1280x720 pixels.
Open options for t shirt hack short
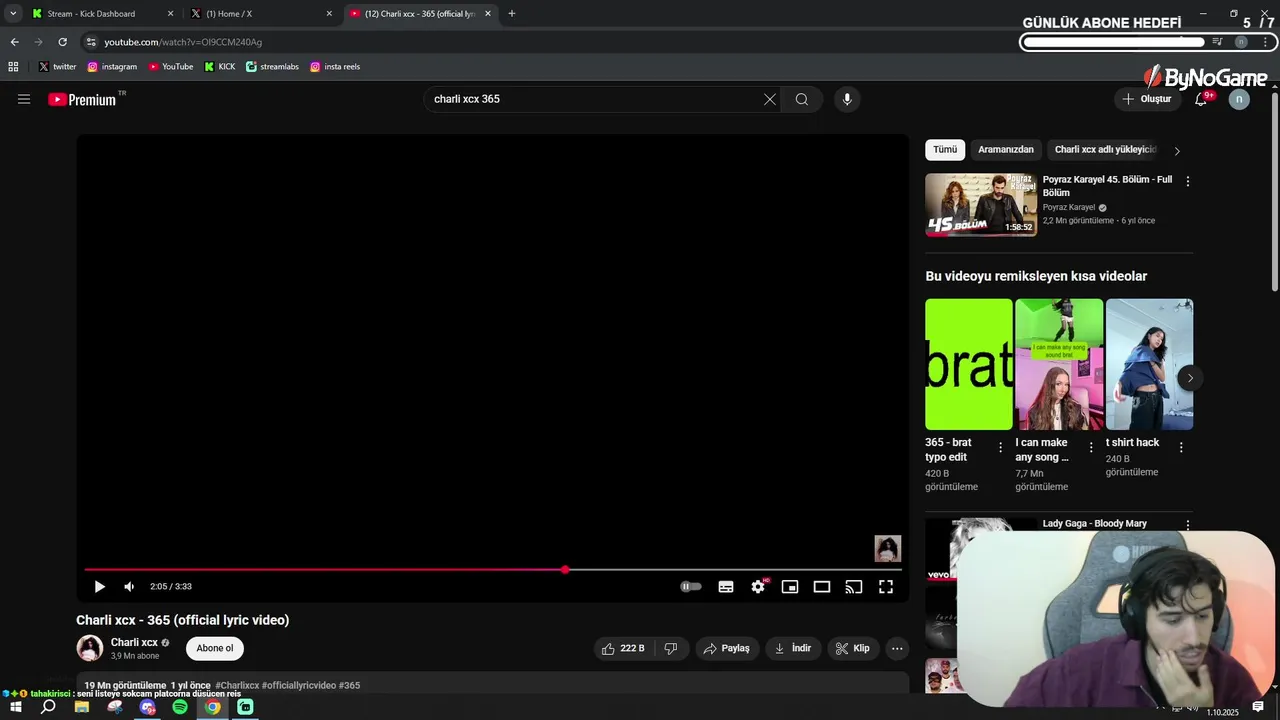coord(1181,448)
